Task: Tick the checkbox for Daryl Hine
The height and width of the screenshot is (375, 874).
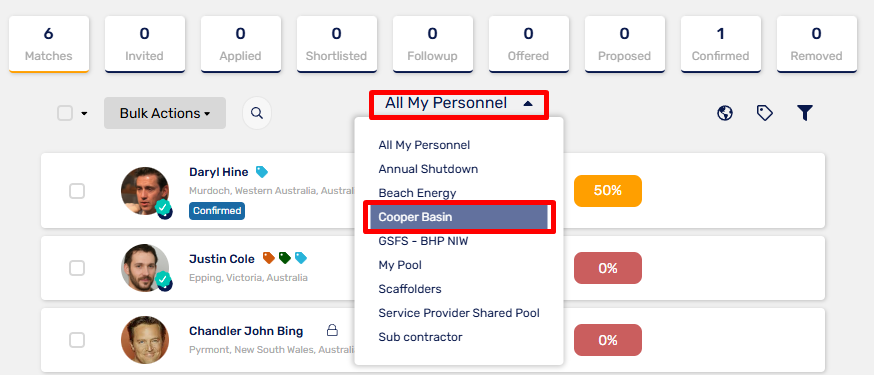Action: pos(77,191)
